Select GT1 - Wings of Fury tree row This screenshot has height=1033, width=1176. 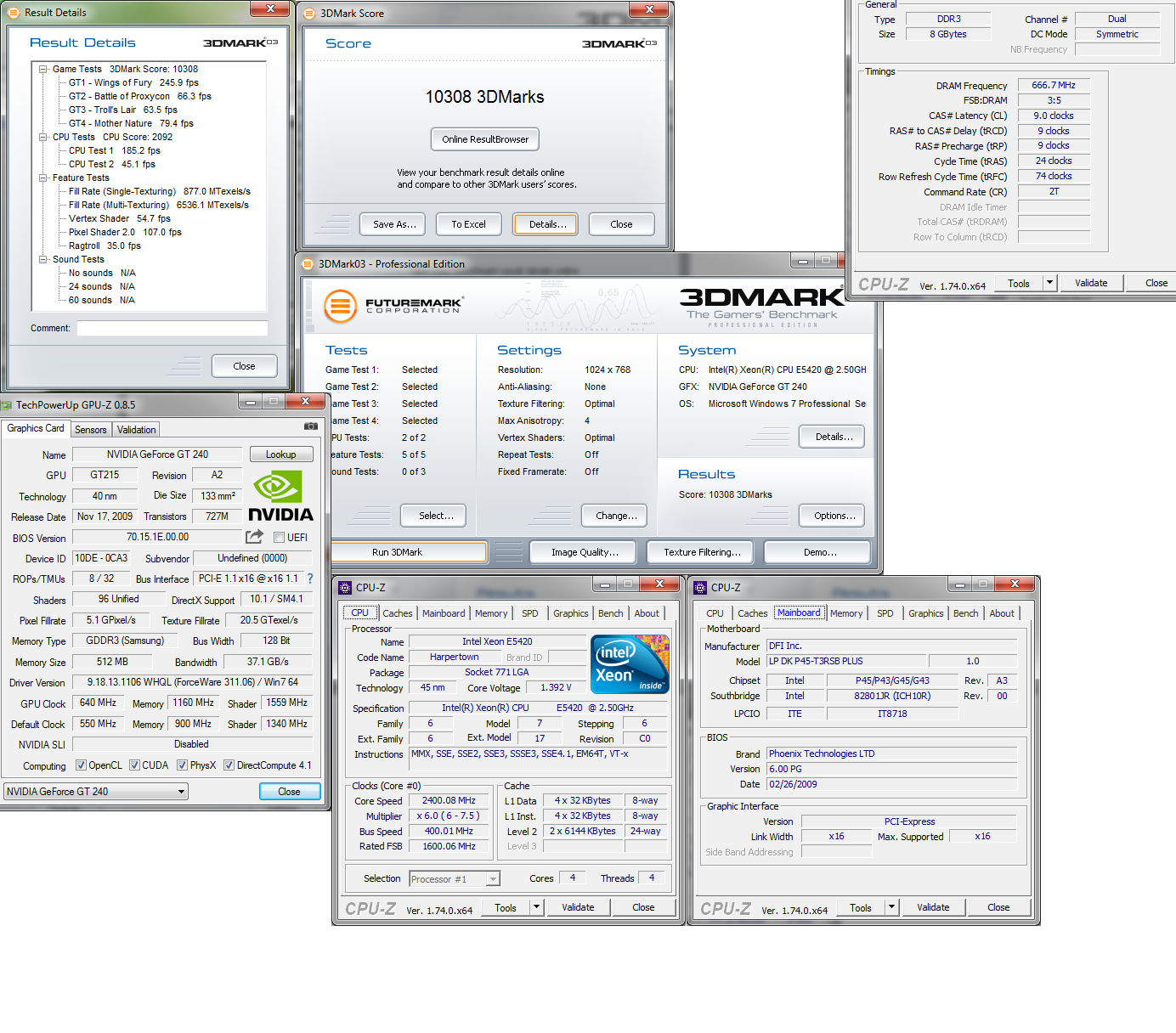coord(133,82)
